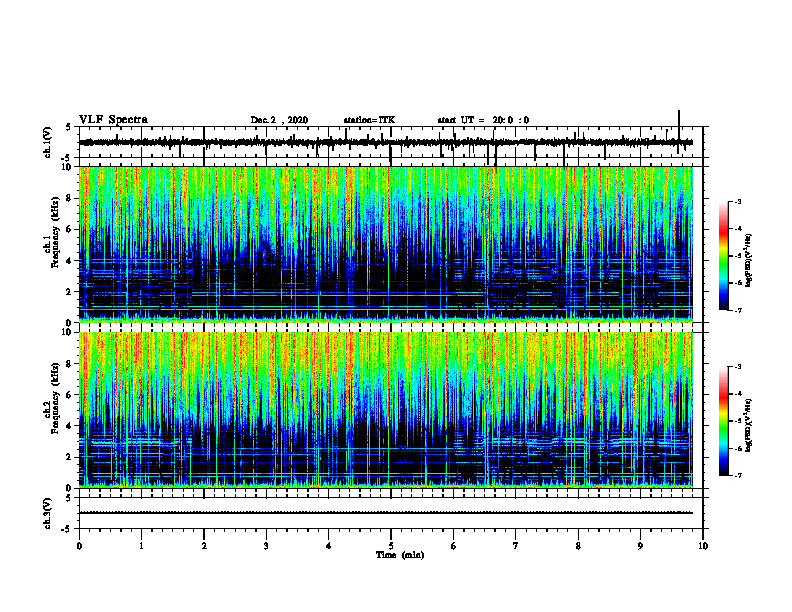Click time axis tick label "9"
This screenshot has width=792, height=612.
[640, 546]
